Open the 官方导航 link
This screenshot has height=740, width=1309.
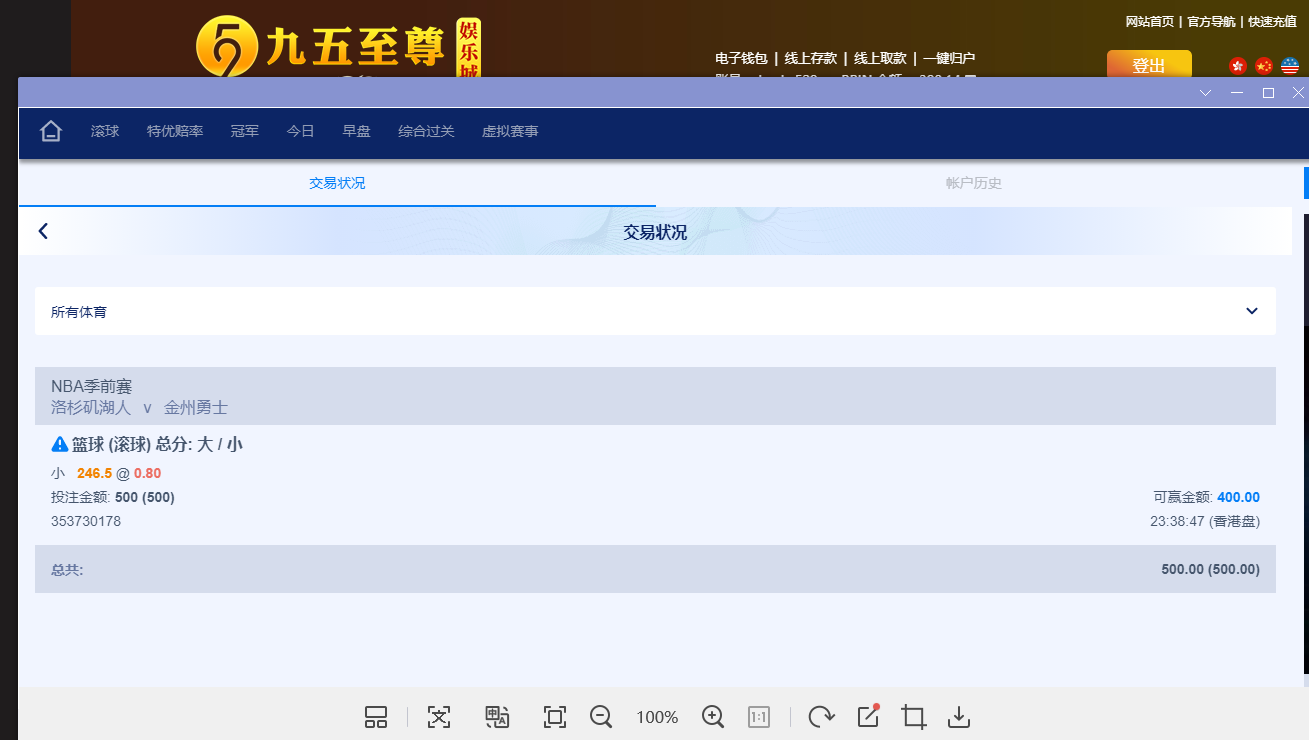pos(1211,21)
